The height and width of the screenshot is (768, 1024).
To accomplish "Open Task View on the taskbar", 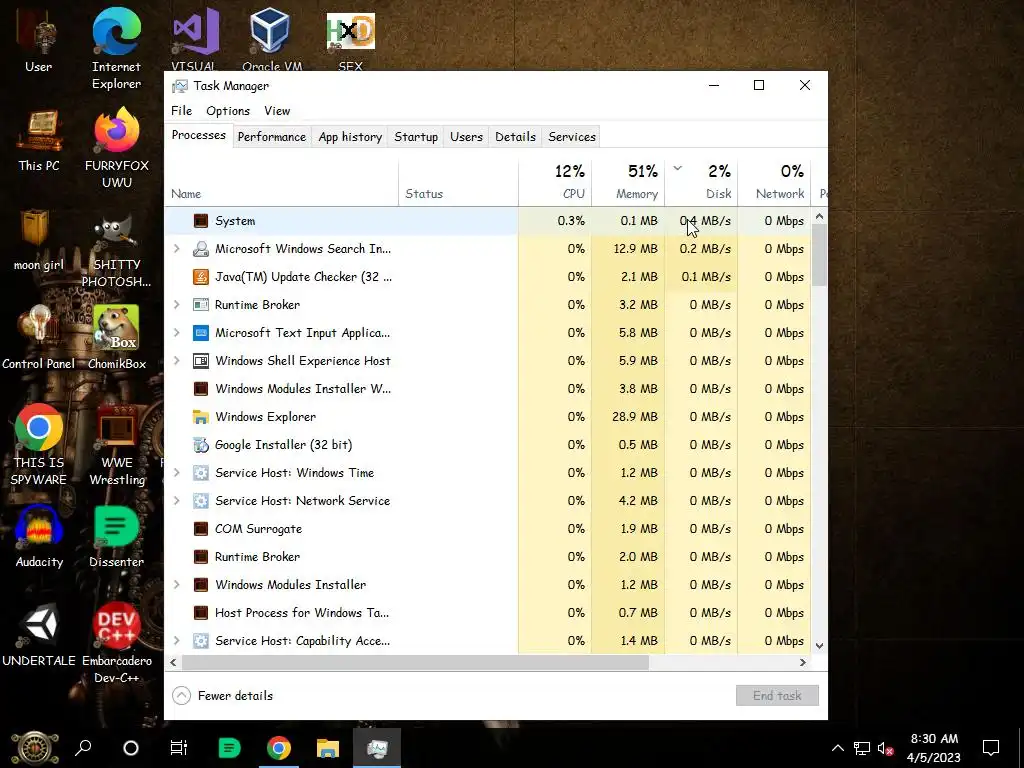I will (178, 748).
